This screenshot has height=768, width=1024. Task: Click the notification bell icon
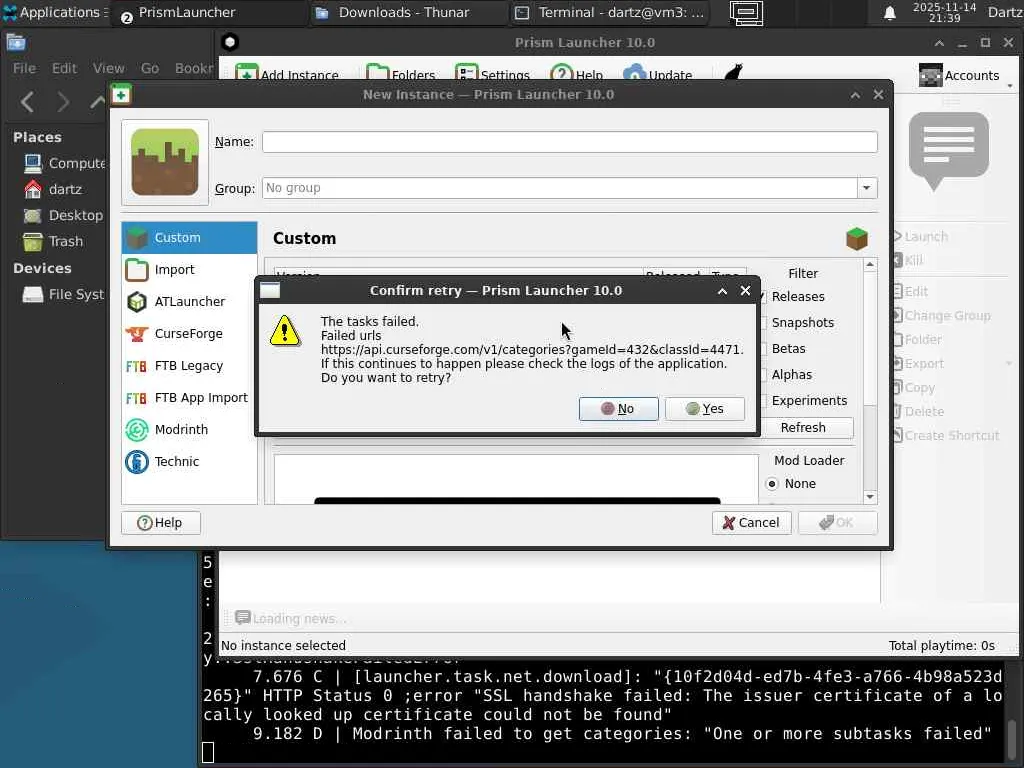click(x=889, y=13)
